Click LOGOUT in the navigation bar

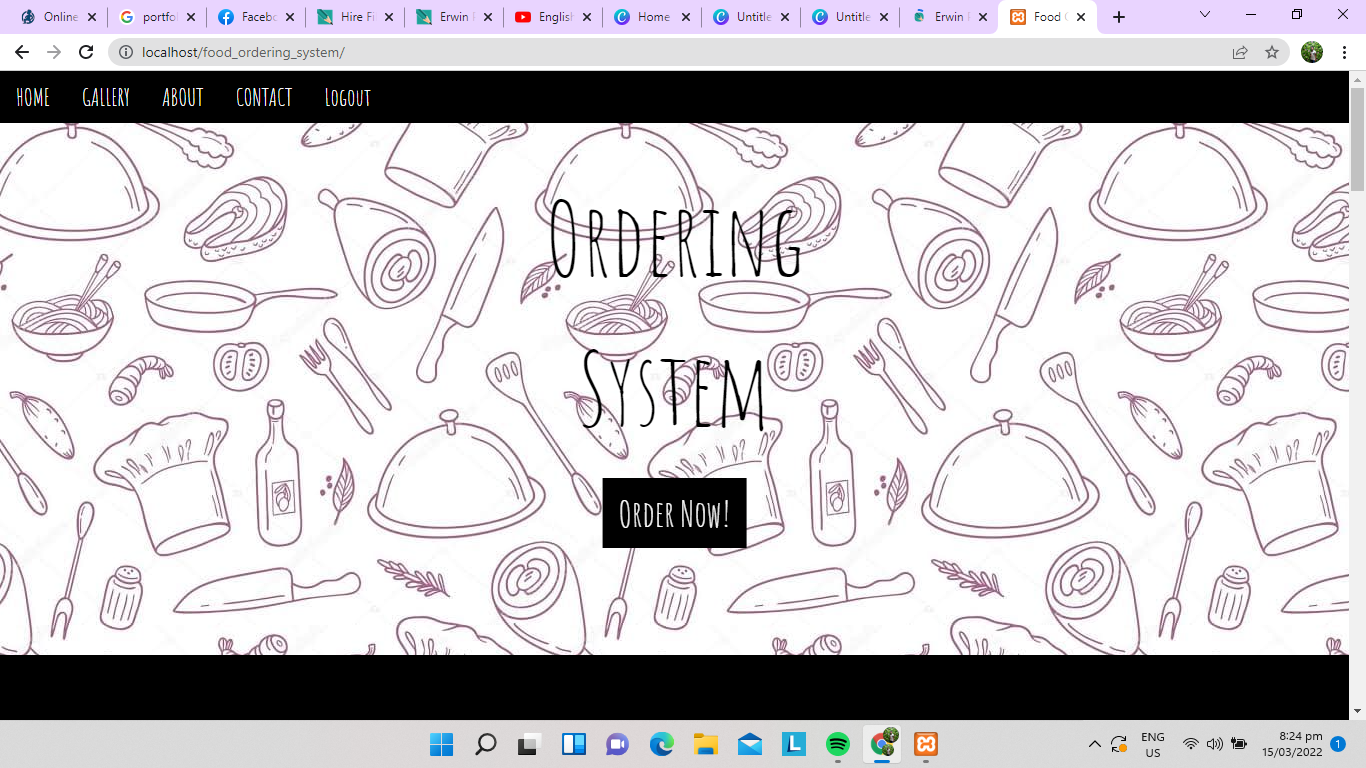(x=348, y=97)
